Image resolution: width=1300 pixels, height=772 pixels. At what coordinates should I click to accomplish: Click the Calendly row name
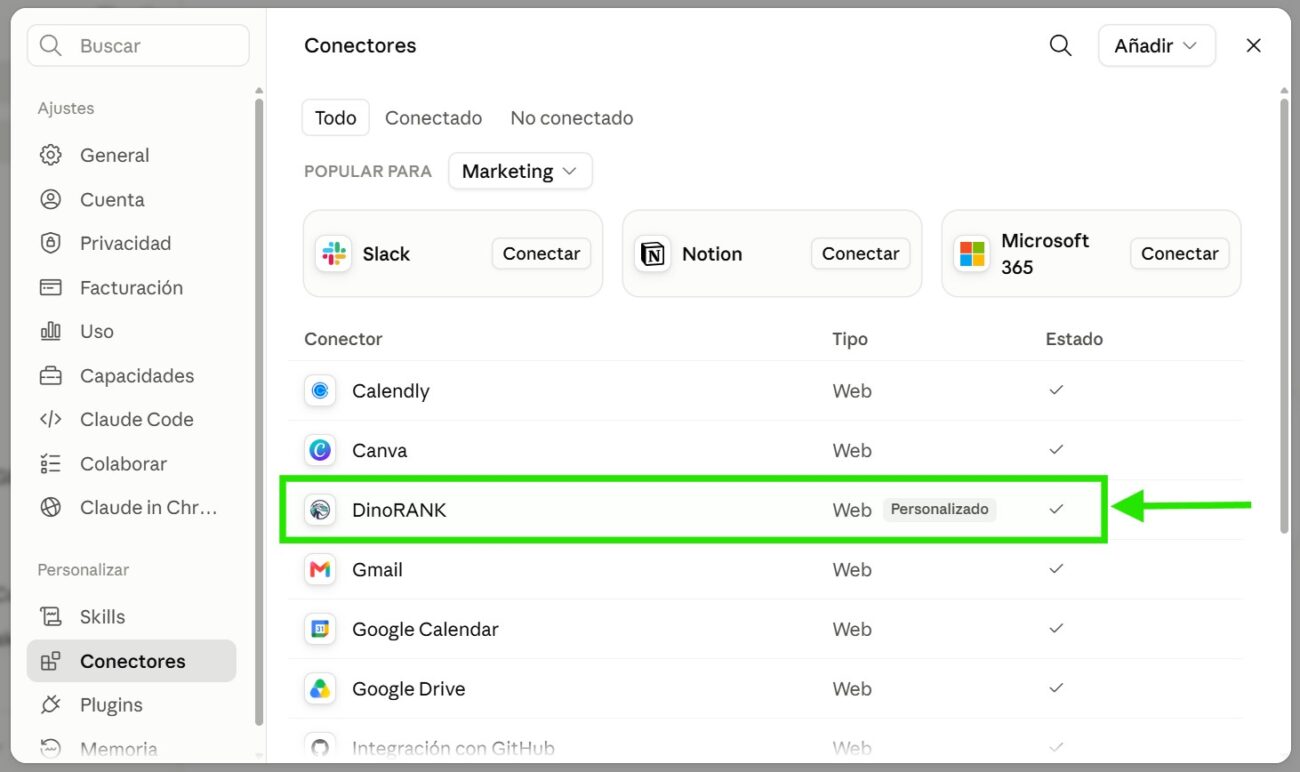(x=390, y=391)
